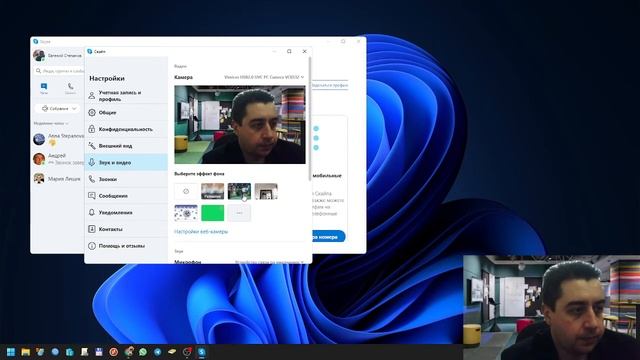Open the "Внешний вид" appearance section
The height and width of the screenshot is (360, 640).
(x=127, y=146)
